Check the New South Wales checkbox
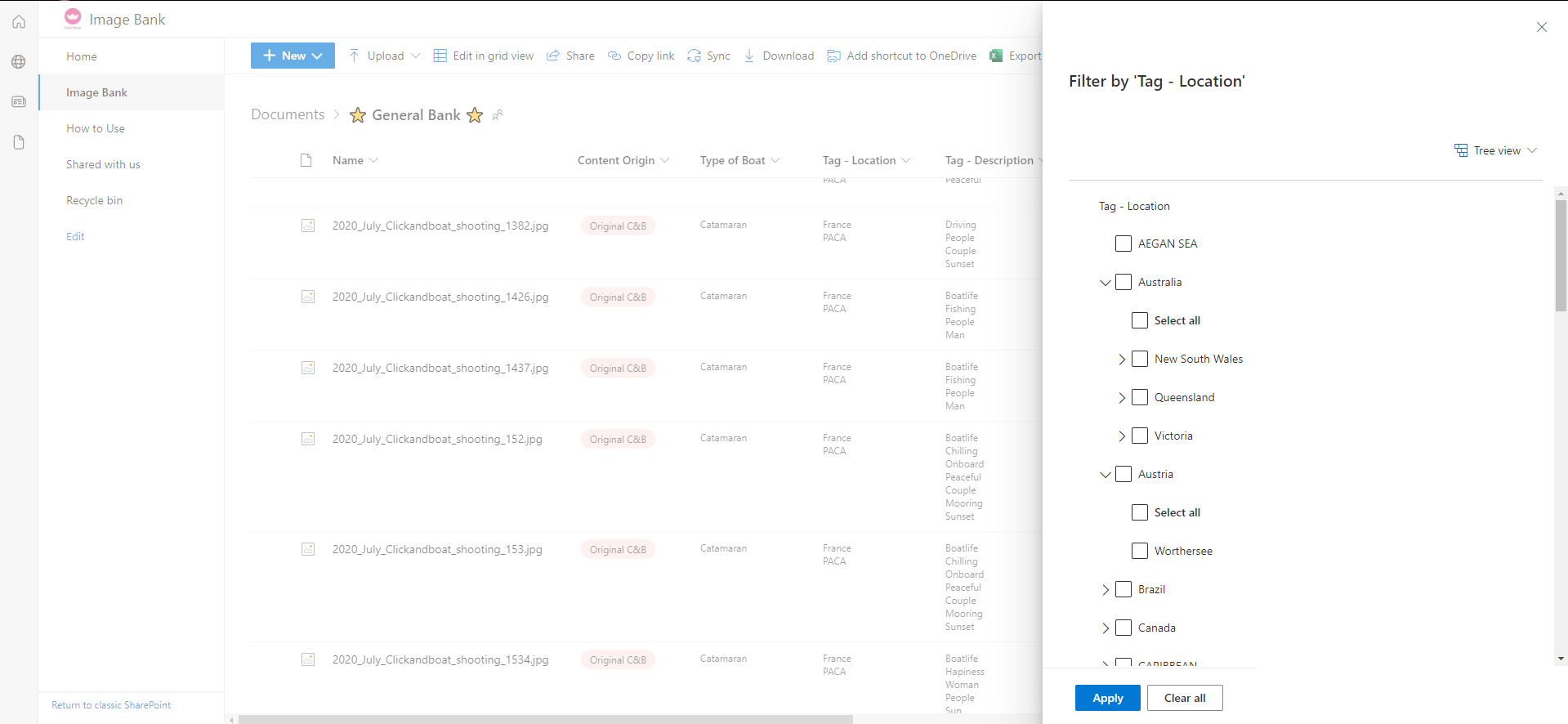Viewport: 1568px width, 724px height. [1140, 359]
